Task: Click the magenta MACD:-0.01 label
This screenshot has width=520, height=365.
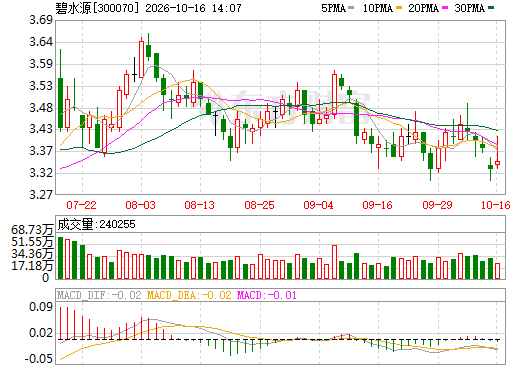Action: coord(267,295)
